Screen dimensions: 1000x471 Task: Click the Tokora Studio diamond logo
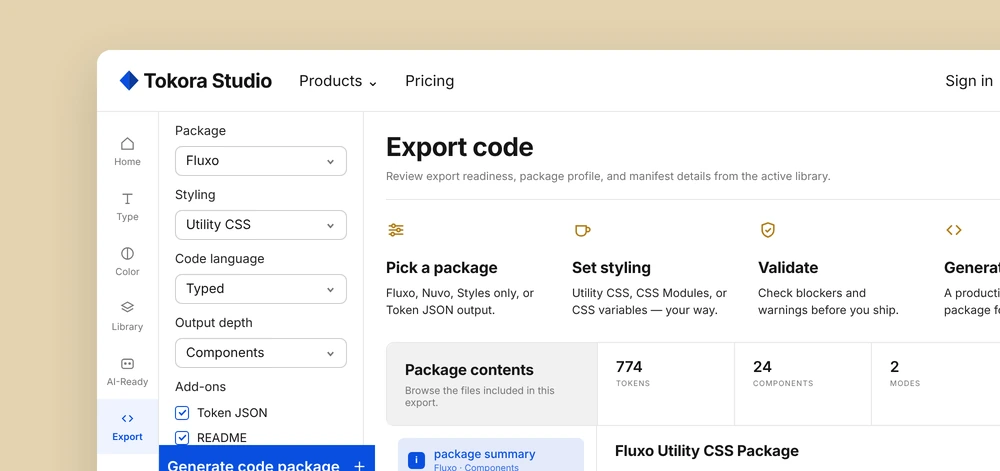[129, 81]
